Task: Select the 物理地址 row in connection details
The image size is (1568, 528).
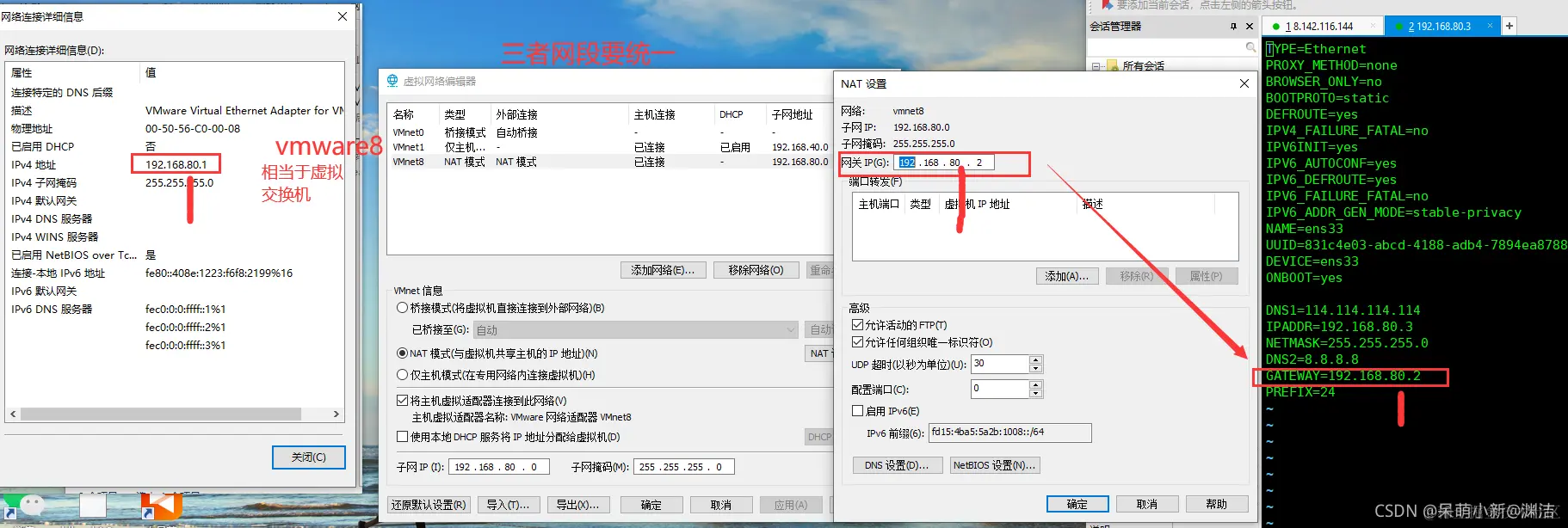Action: [175, 129]
